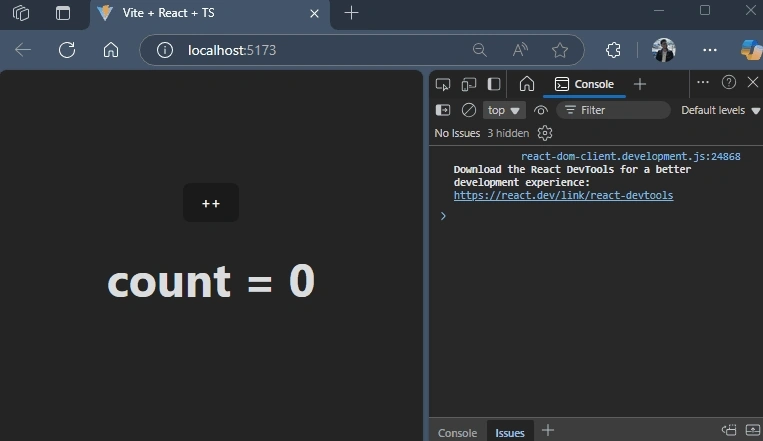Click the 3 hidden label

pyautogui.click(x=508, y=133)
